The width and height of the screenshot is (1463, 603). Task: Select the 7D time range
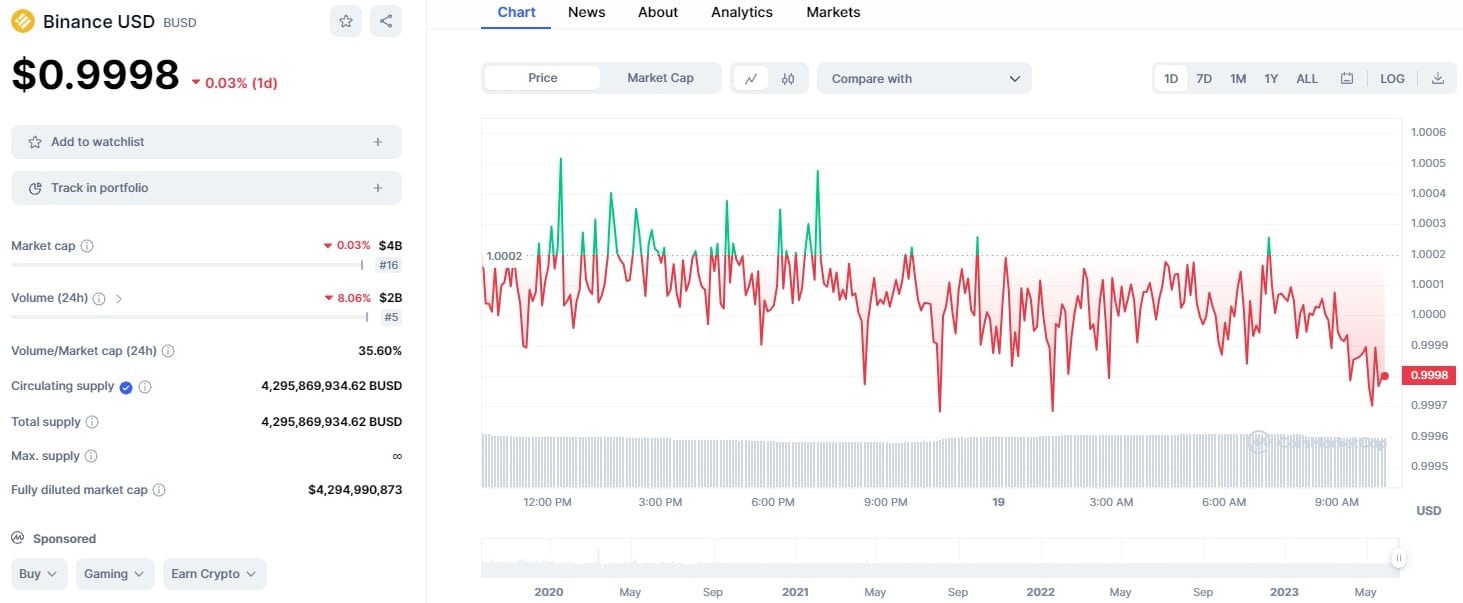(1204, 79)
